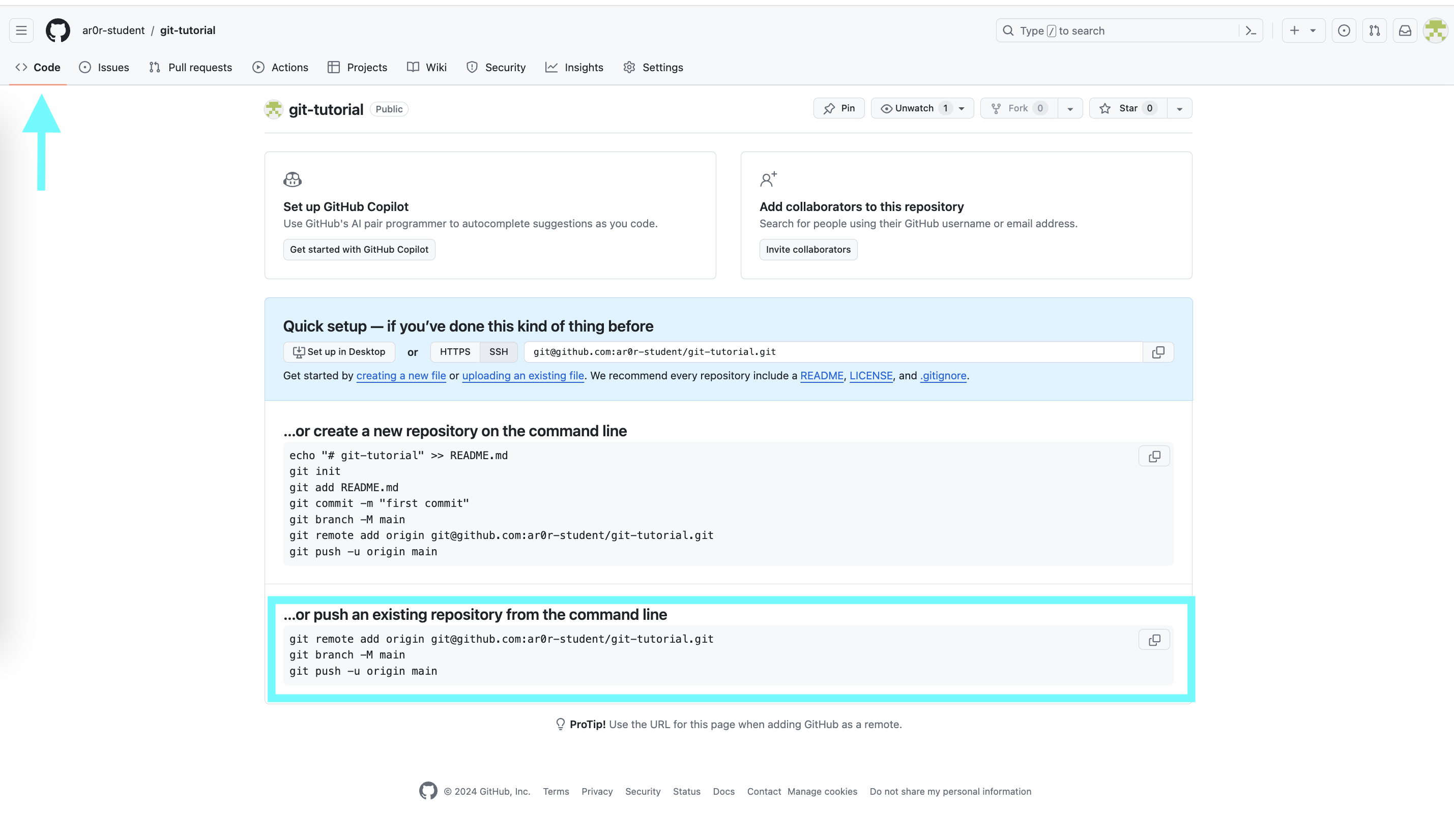Open the Terms footer link
The width and height of the screenshot is (1454, 840).
coord(556,792)
